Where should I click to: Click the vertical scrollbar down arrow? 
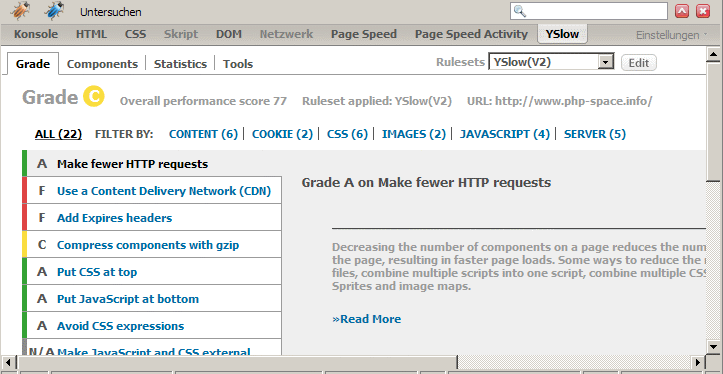[x=714, y=346]
